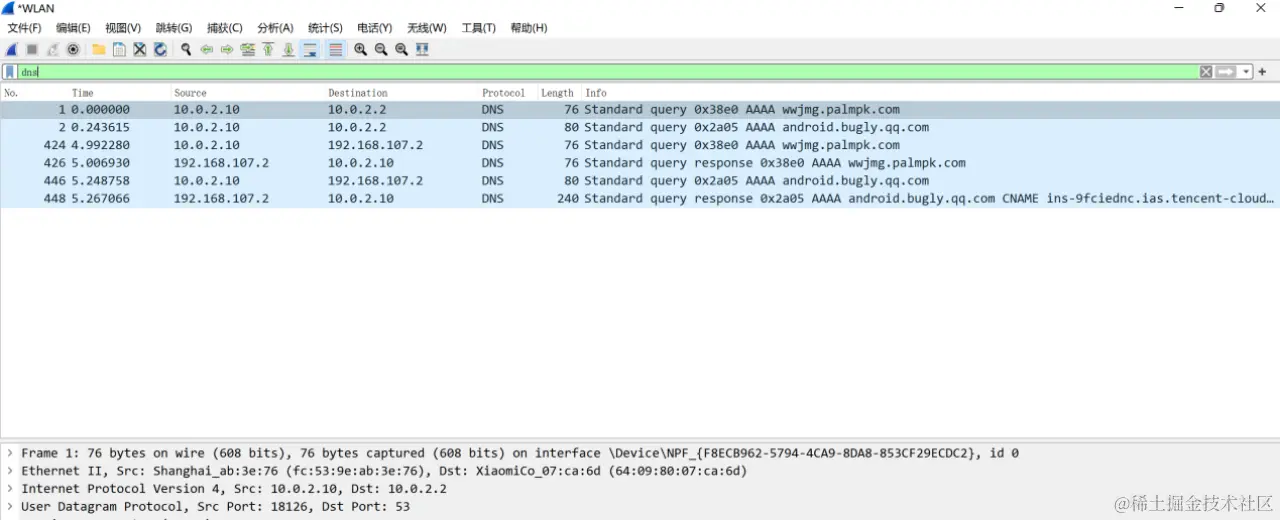Screen dimensions: 1280x520
Task: Restart the current capture
Action: pos(52,49)
